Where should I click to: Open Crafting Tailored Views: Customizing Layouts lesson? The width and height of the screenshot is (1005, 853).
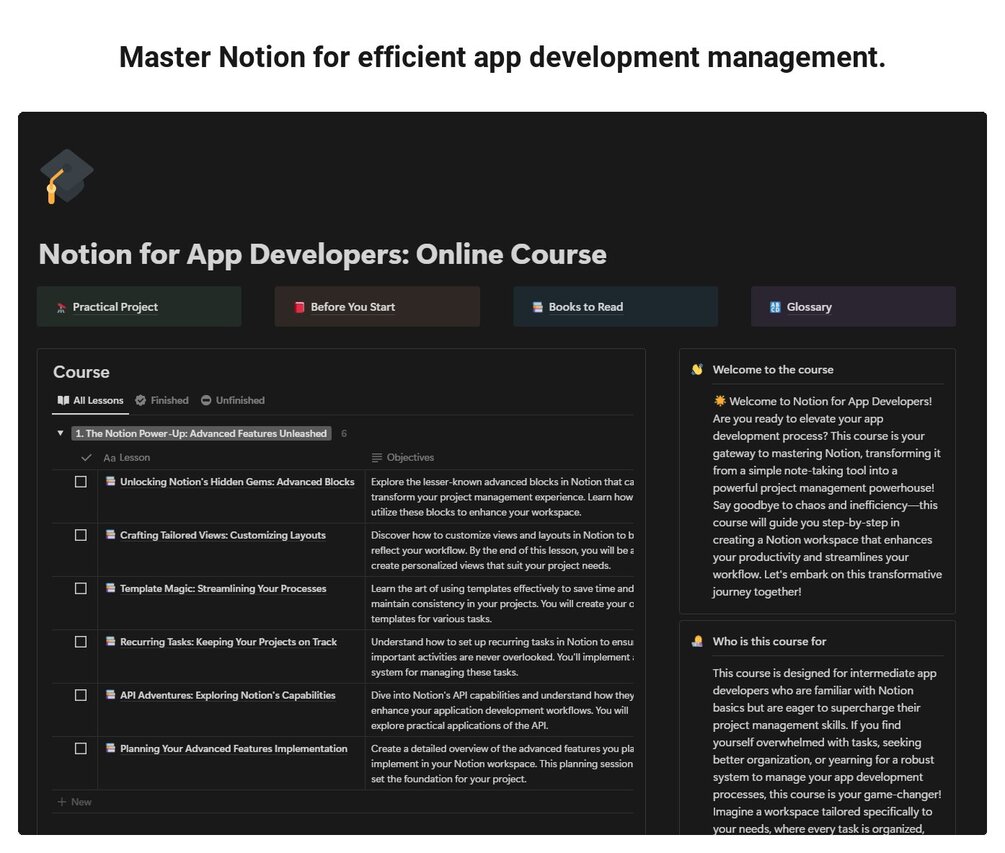(x=223, y=535)
